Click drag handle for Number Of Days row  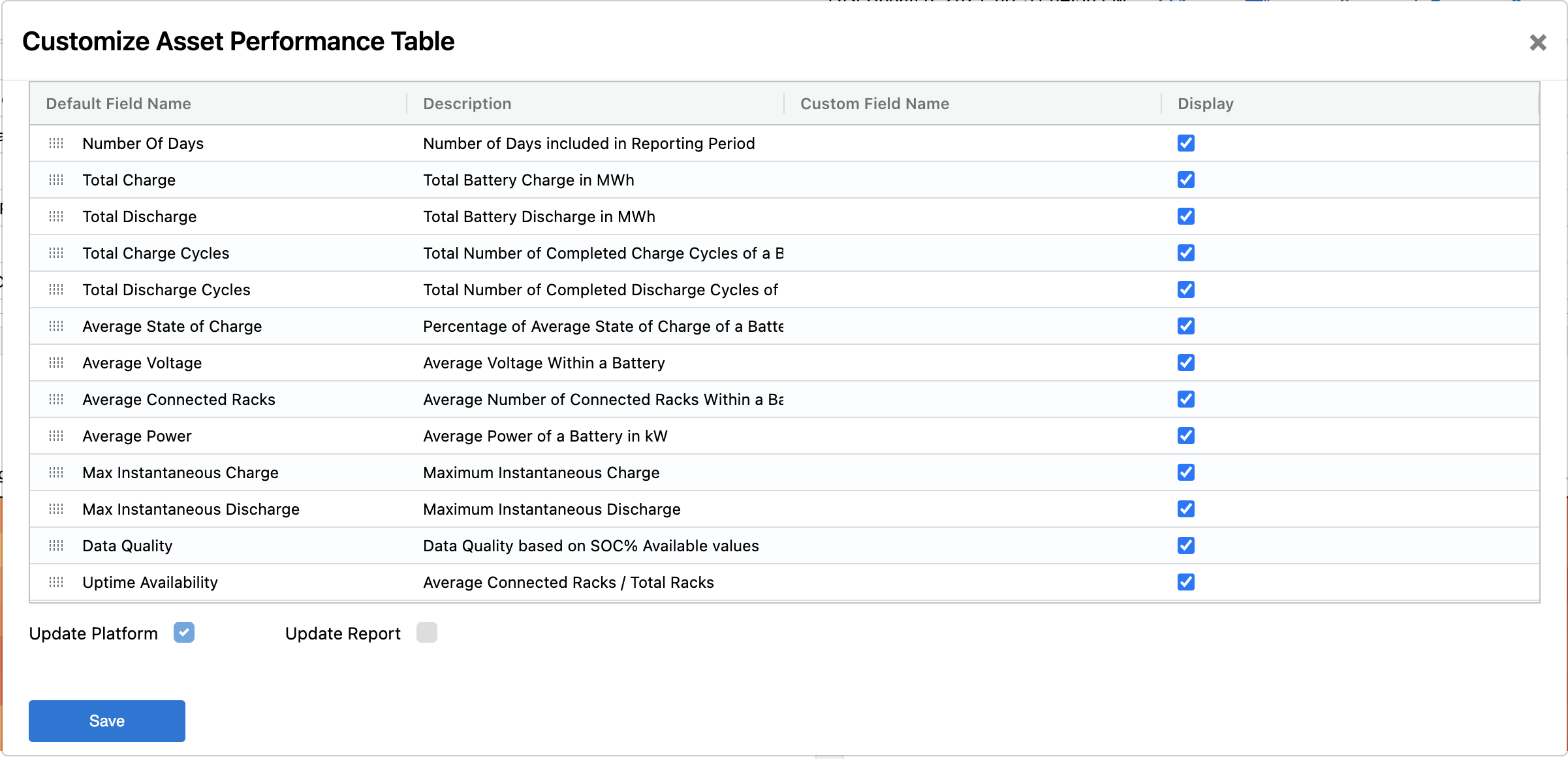click(56, 143)
